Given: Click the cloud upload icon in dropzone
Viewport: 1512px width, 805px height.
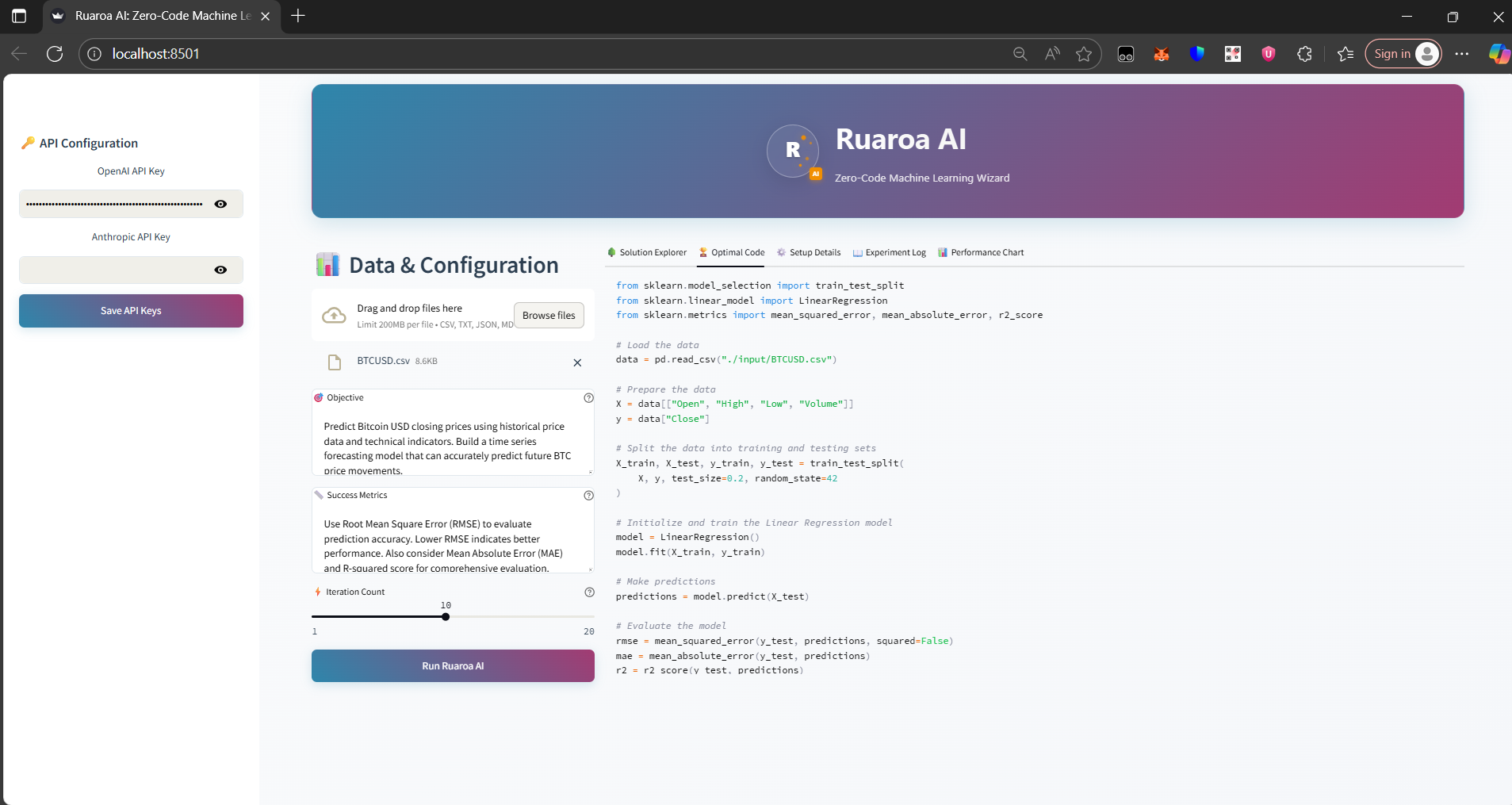Looking at the screenshot, I should [x=334, y=316].
